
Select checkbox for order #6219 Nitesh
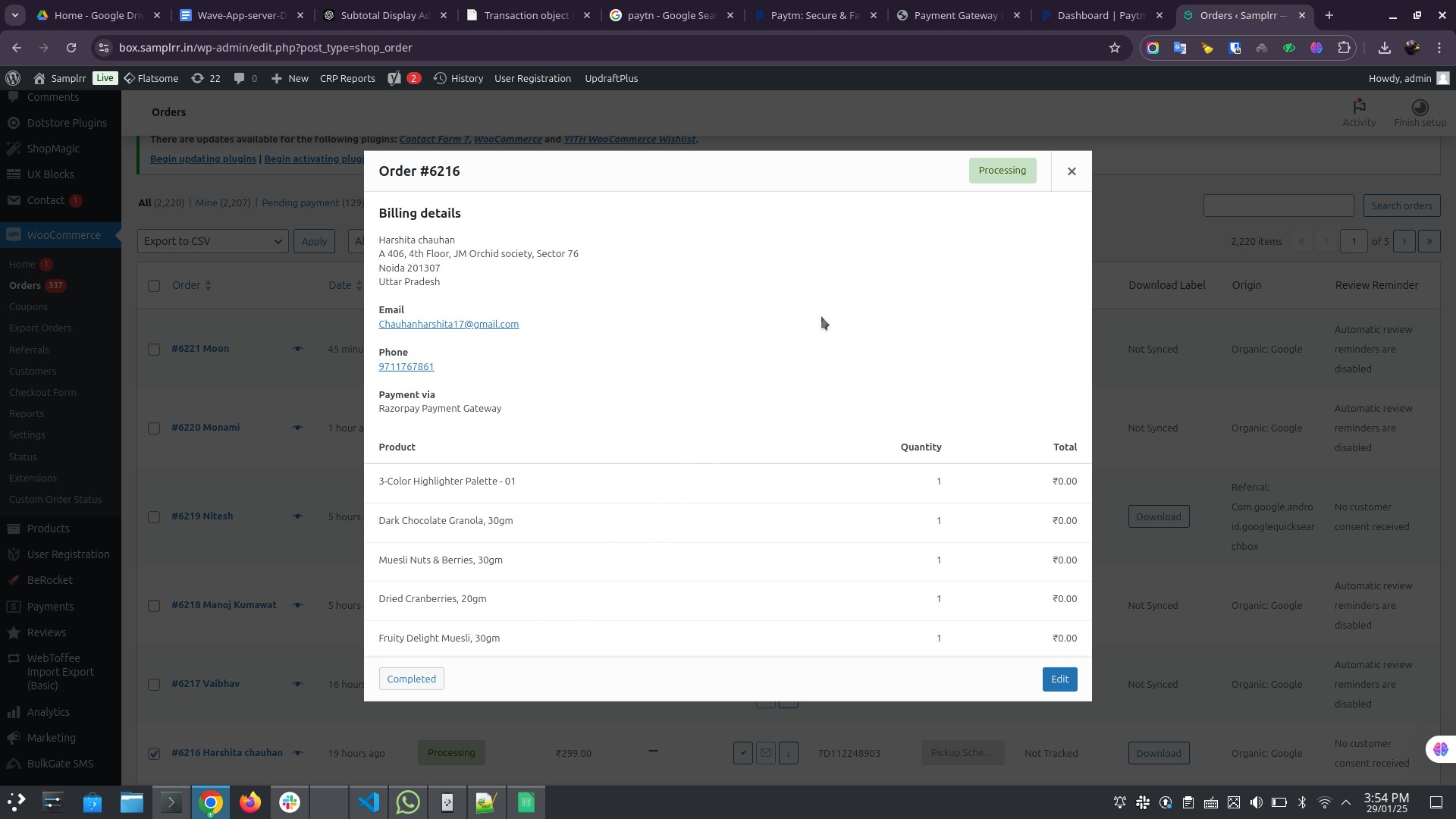[x=154, y=517]
